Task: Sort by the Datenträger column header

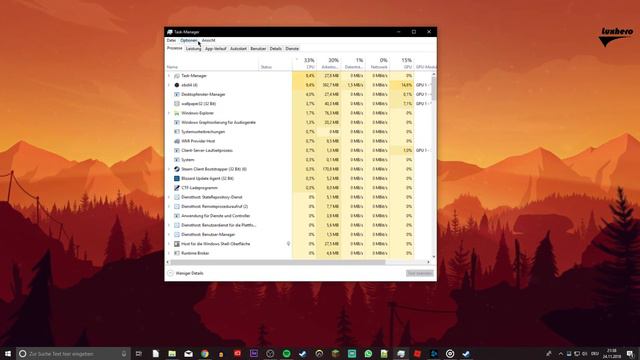Action: pyautogui.click(x=353, y=63)
